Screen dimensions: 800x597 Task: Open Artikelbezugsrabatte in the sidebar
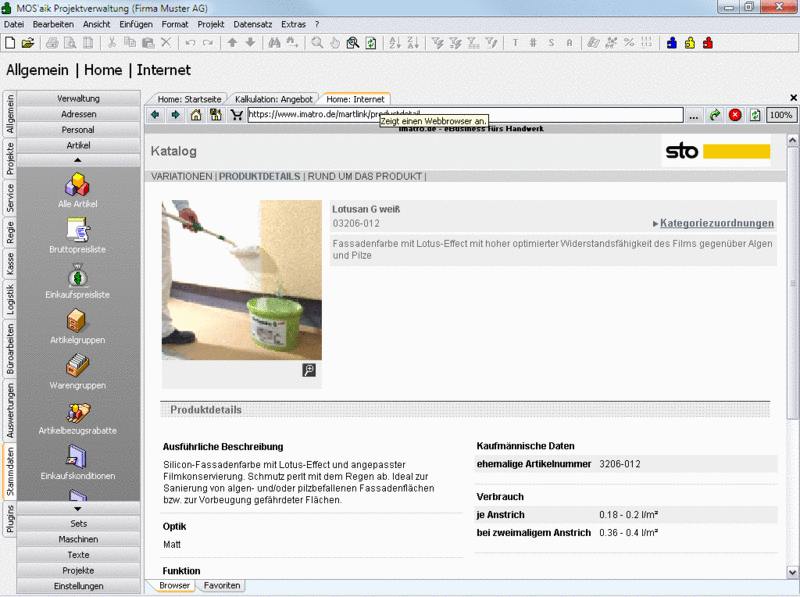78,417
